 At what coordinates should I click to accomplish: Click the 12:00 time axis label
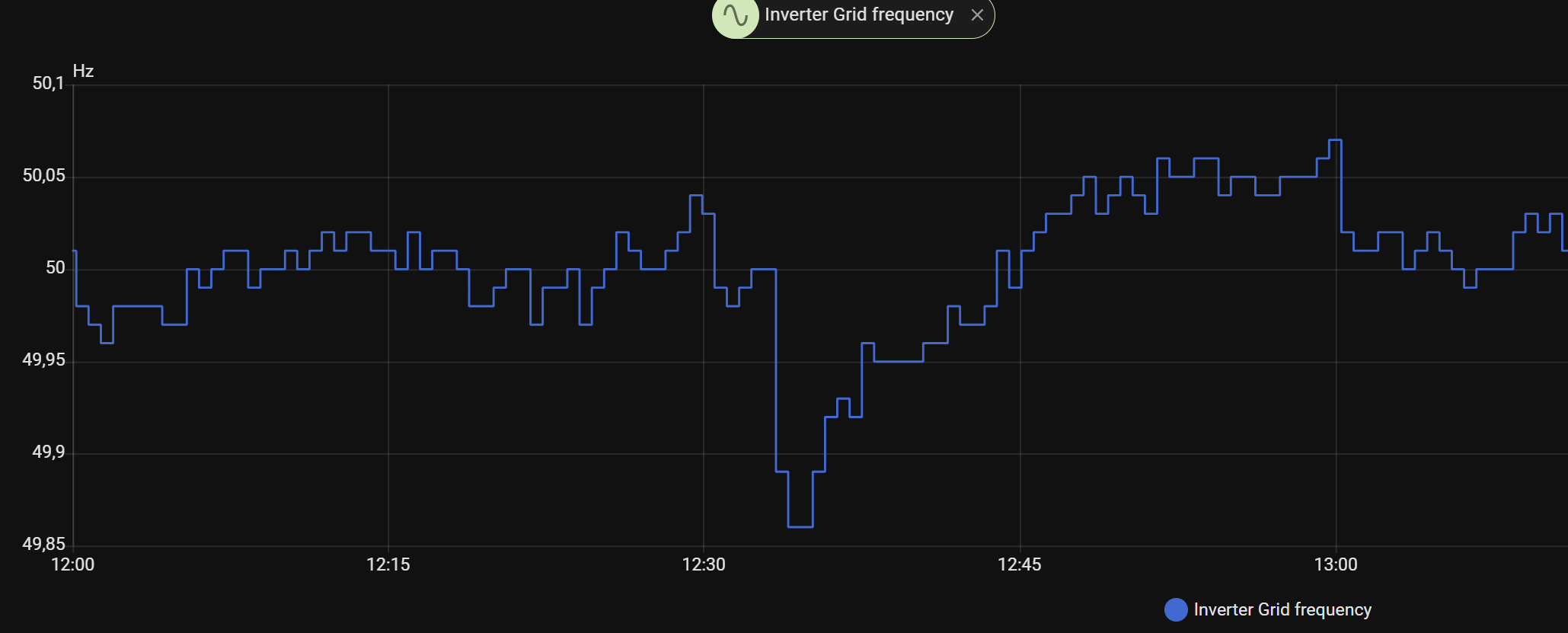point(73,564)
